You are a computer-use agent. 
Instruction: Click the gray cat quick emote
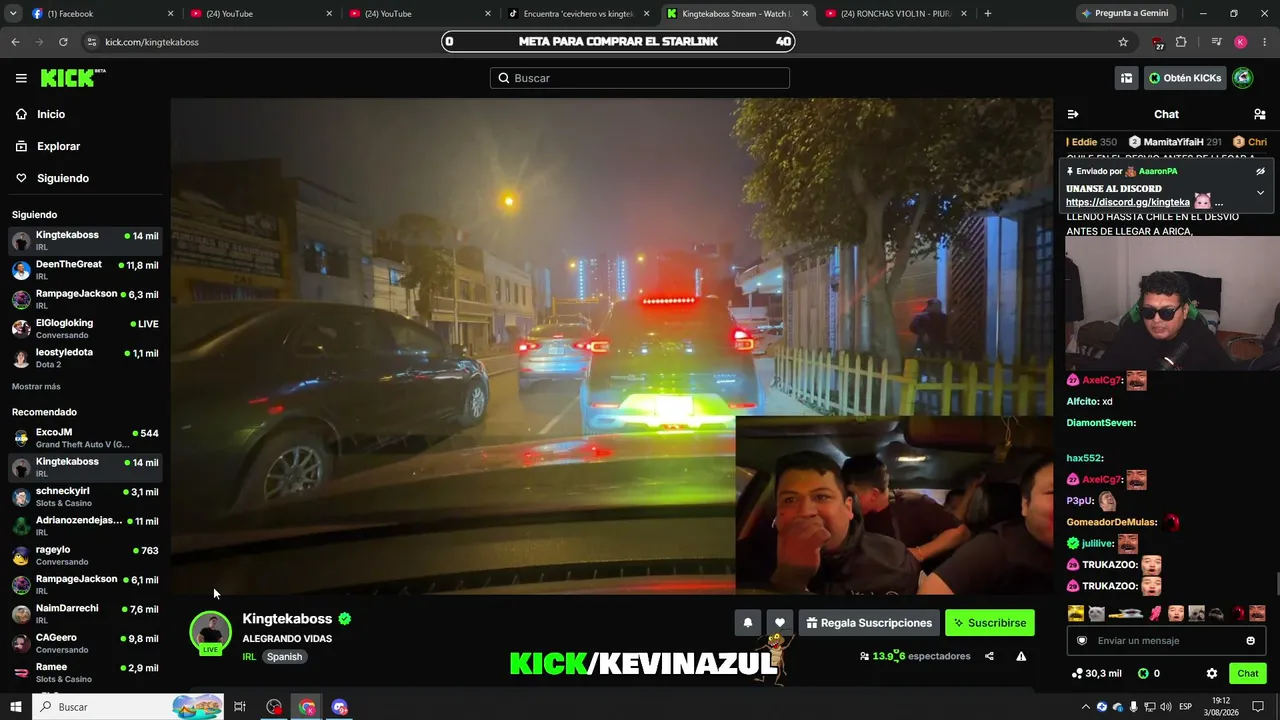point(1096,613)
